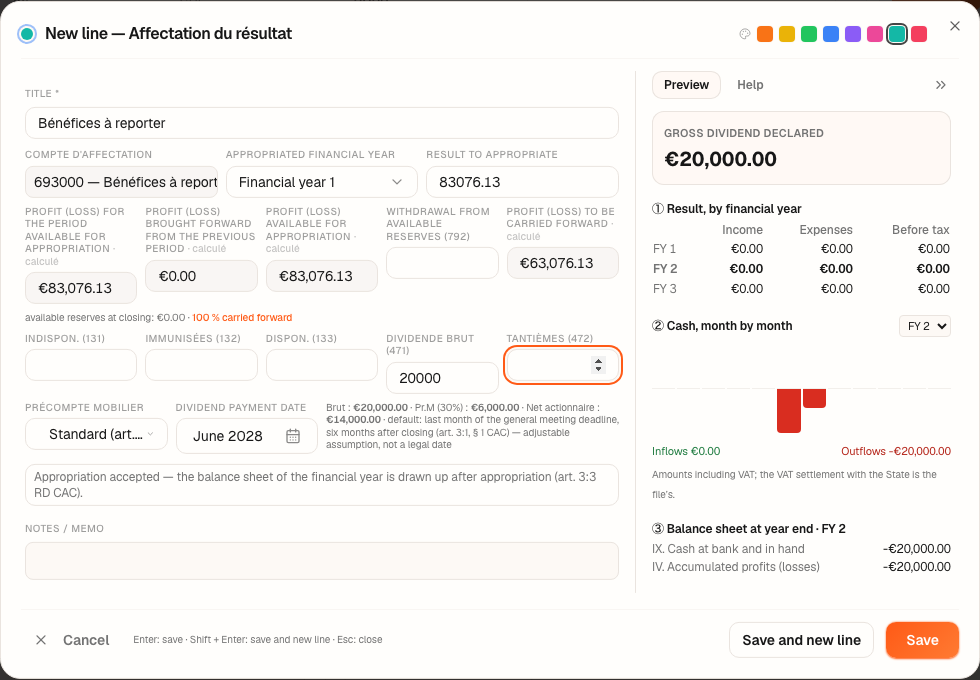This screenshot has height=680, width=980.
Task: Click the 'IV. Accumulated profits (losses)' row
Action: [801, 567]
